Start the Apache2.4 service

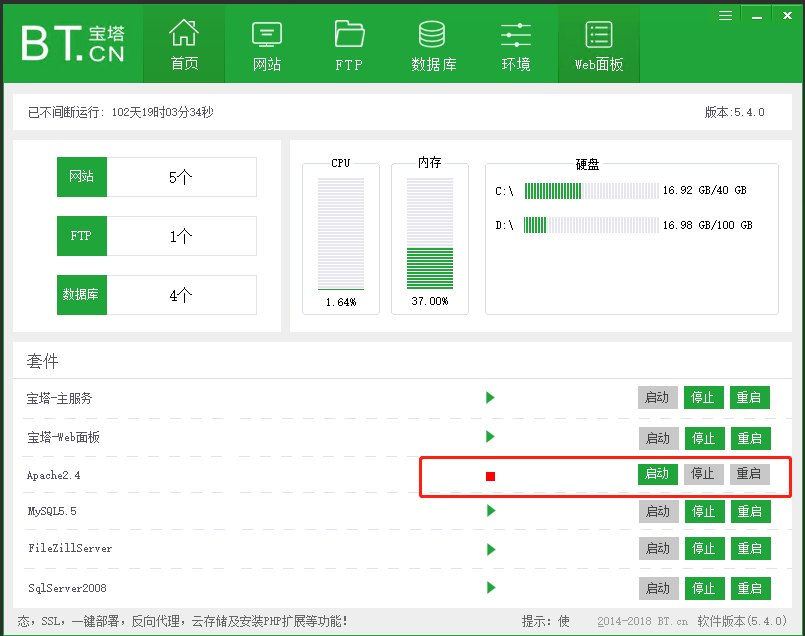point(658,474)
